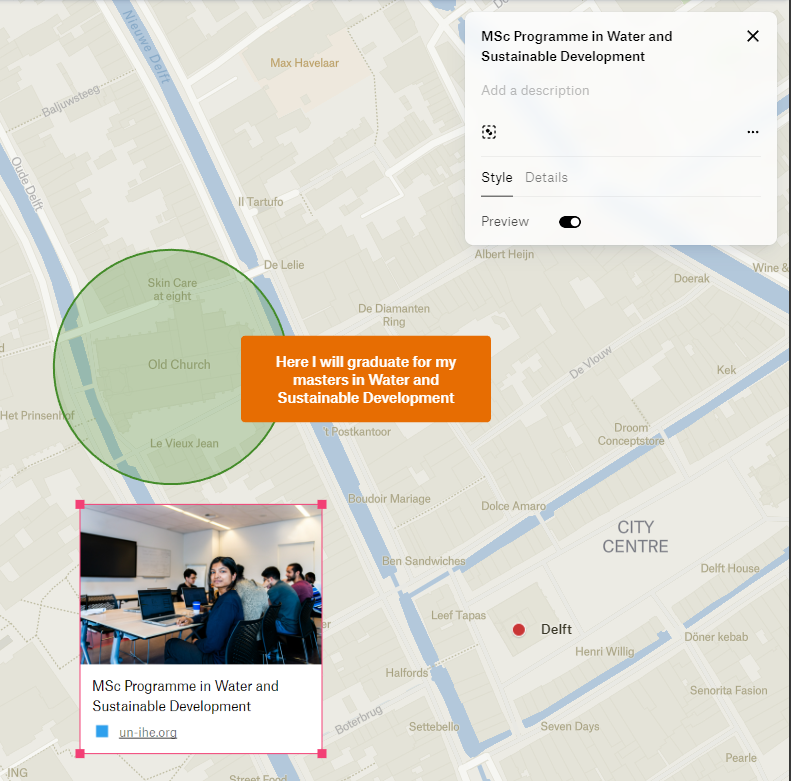Click the panel title to edit it

click(576, 46)
